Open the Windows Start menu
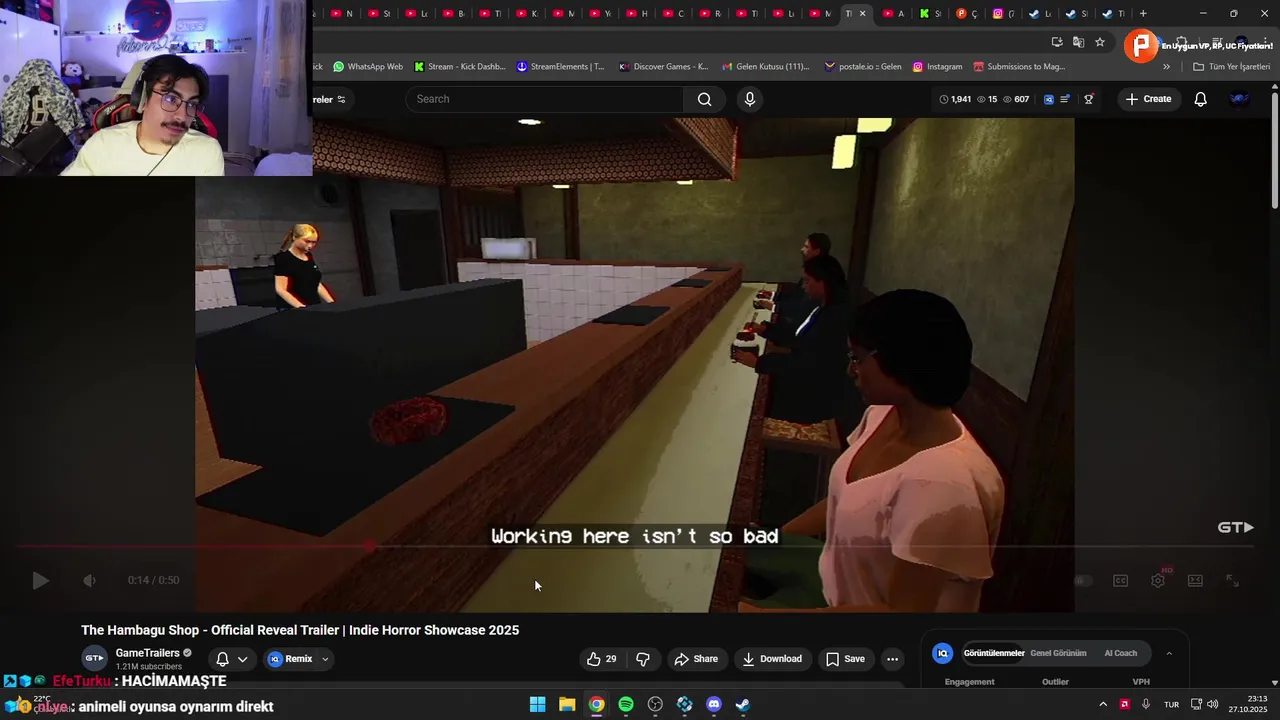 (537, 704)
